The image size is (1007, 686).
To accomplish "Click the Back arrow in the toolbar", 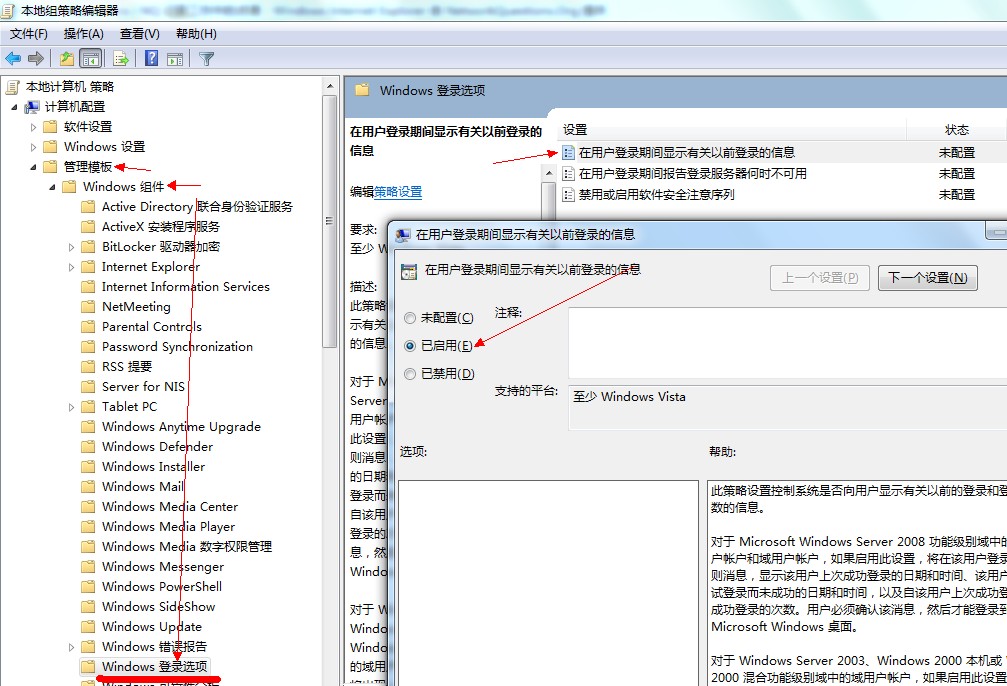I will pos(13,59).
